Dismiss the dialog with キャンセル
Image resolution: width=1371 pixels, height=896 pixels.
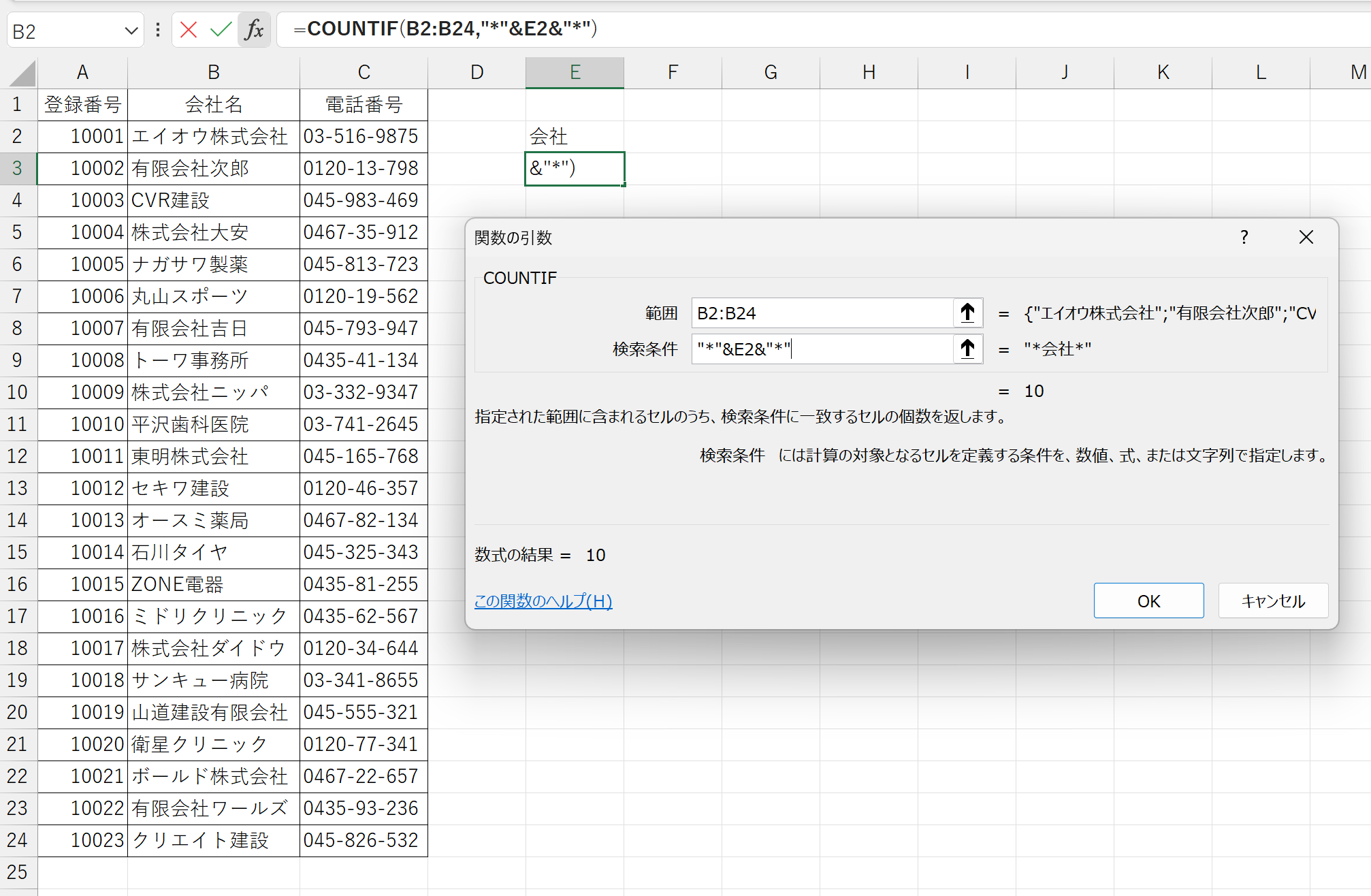tap(1273, 601)
